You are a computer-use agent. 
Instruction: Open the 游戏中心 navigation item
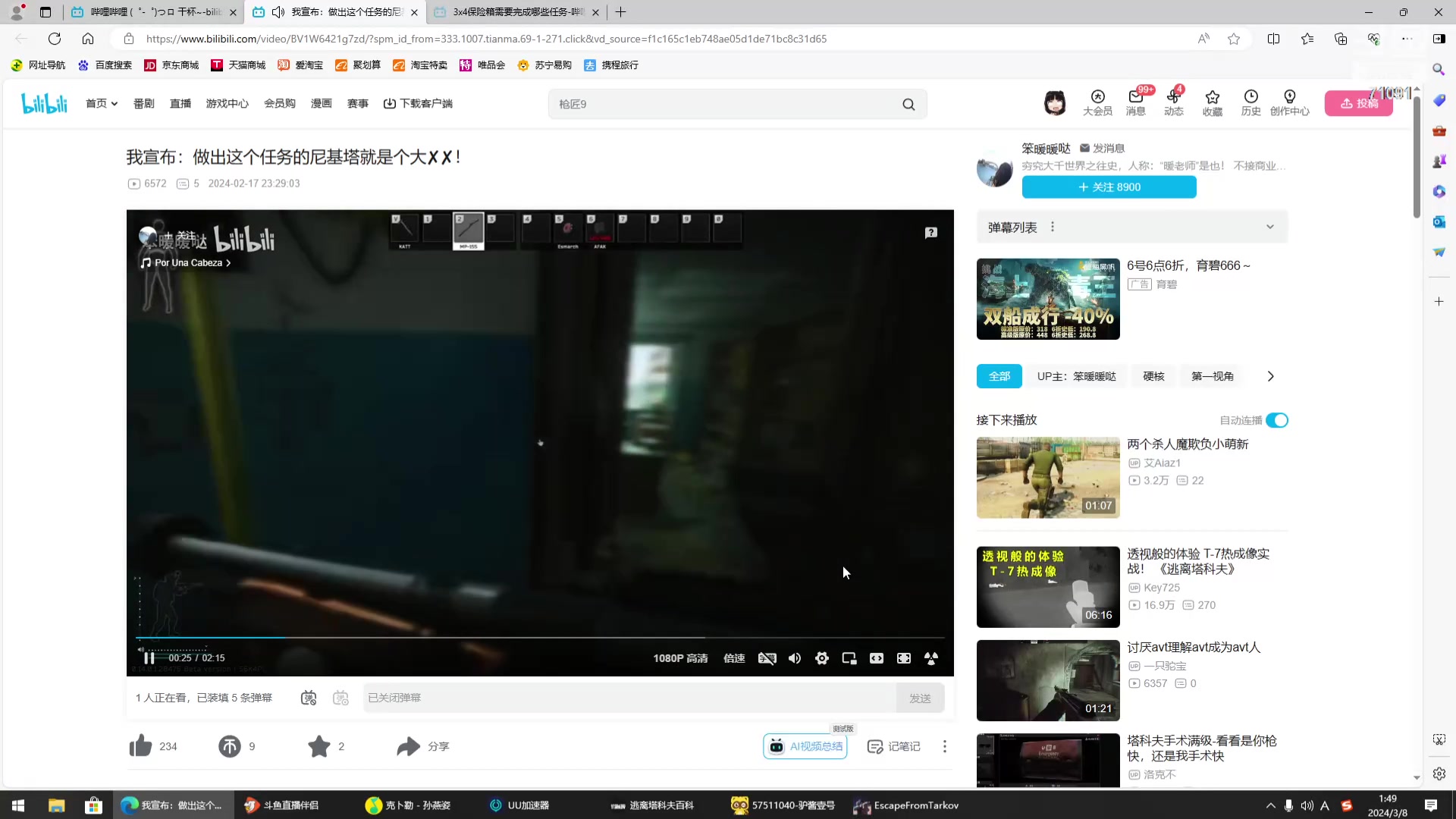[x=227, y=104]
